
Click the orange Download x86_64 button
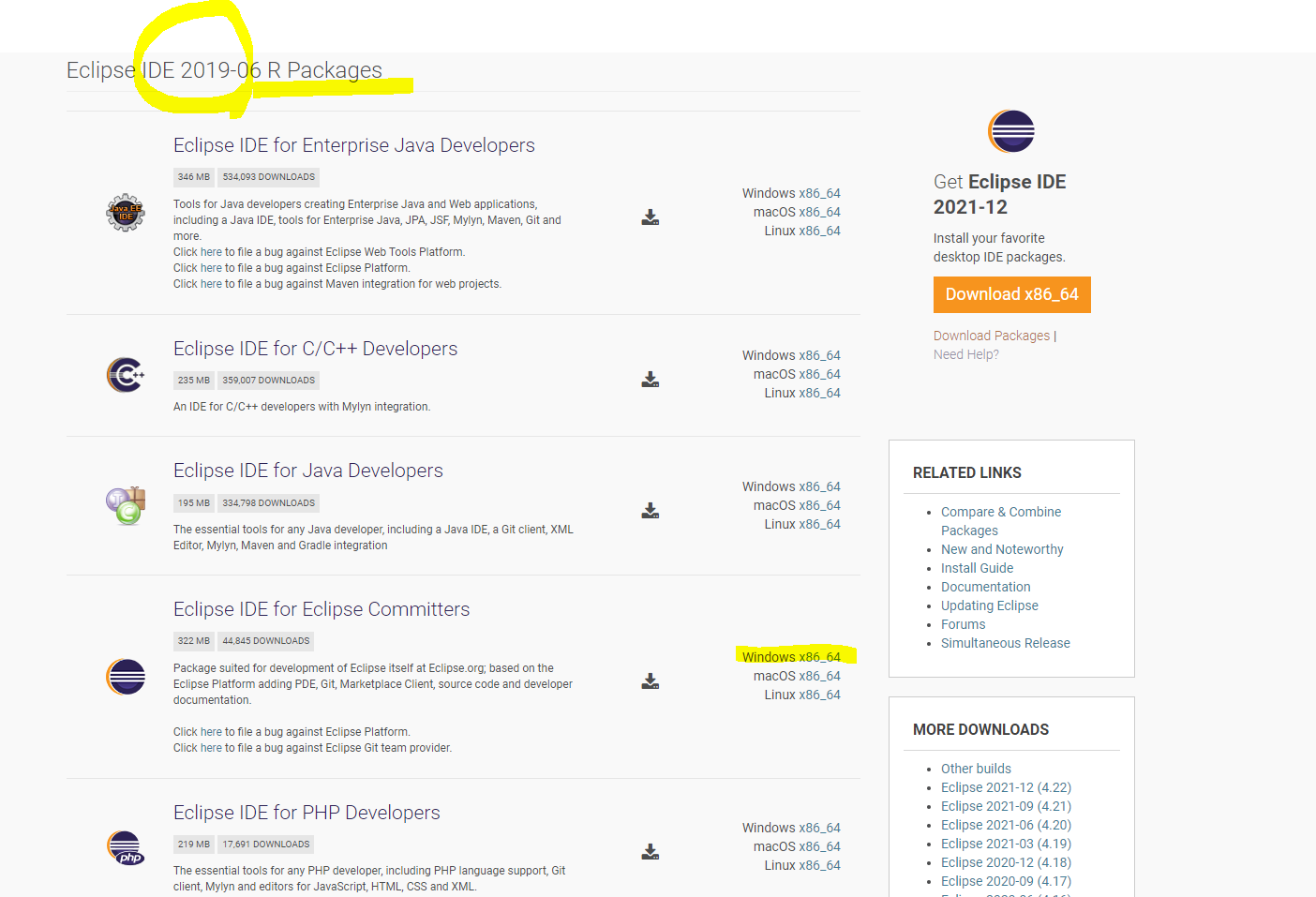pos(1012,294)
